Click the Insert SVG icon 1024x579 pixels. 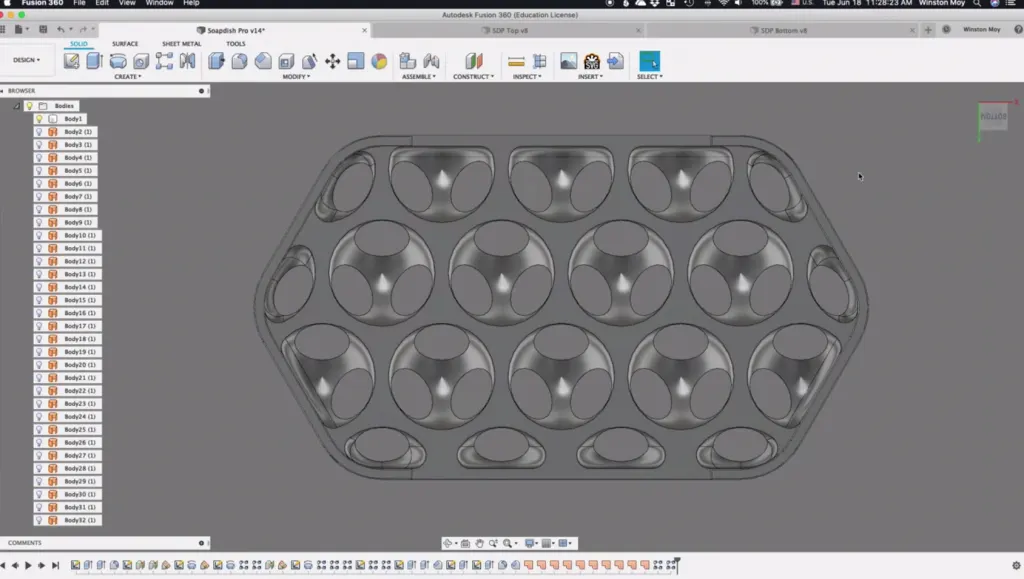tap(592, 61)
